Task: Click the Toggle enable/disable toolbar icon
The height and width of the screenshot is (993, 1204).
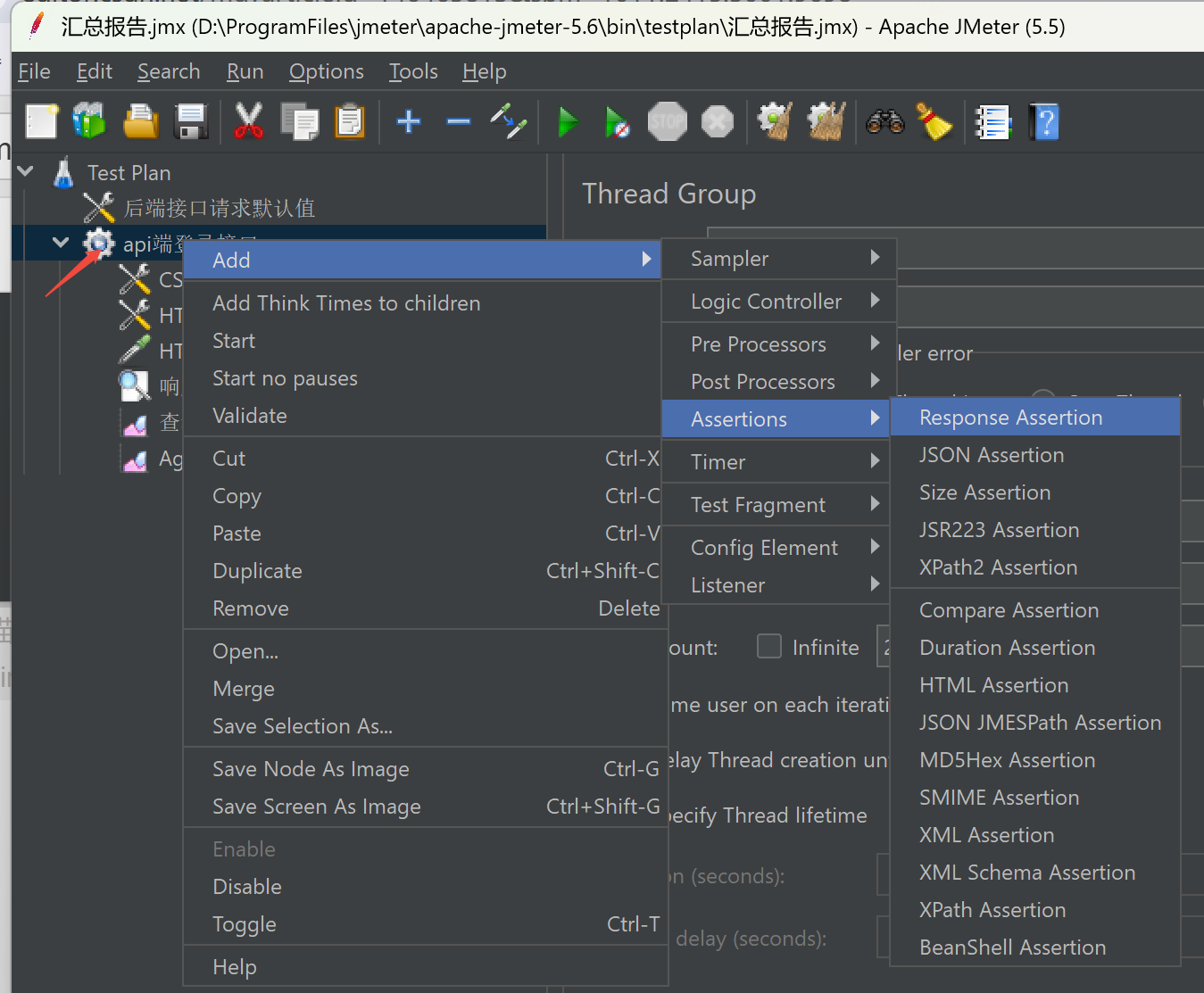Action: [x=509, y=121]
